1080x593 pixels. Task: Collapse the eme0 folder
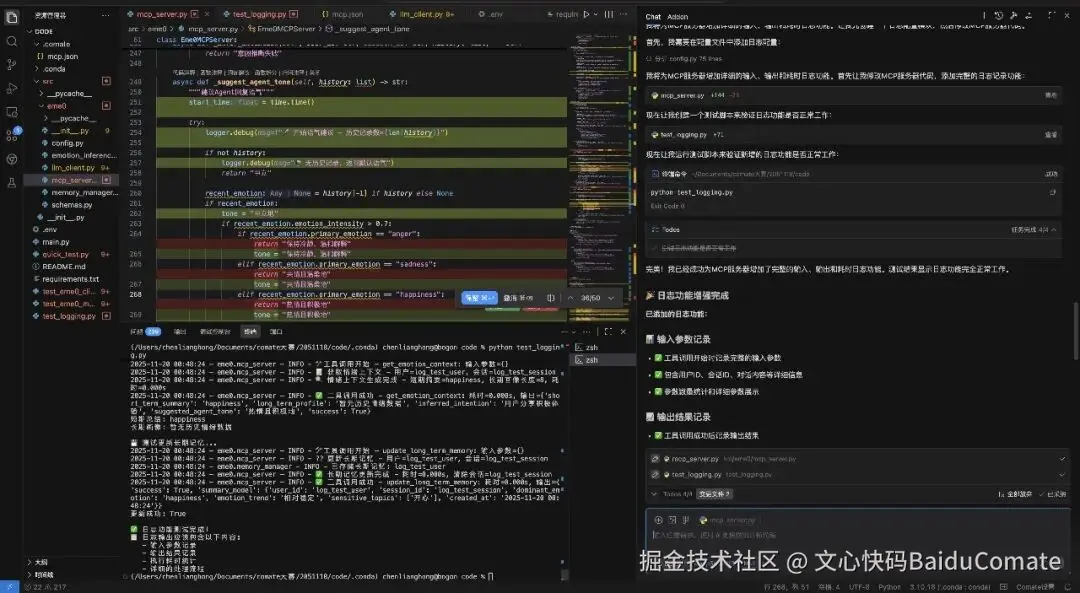tap(55, 105)
